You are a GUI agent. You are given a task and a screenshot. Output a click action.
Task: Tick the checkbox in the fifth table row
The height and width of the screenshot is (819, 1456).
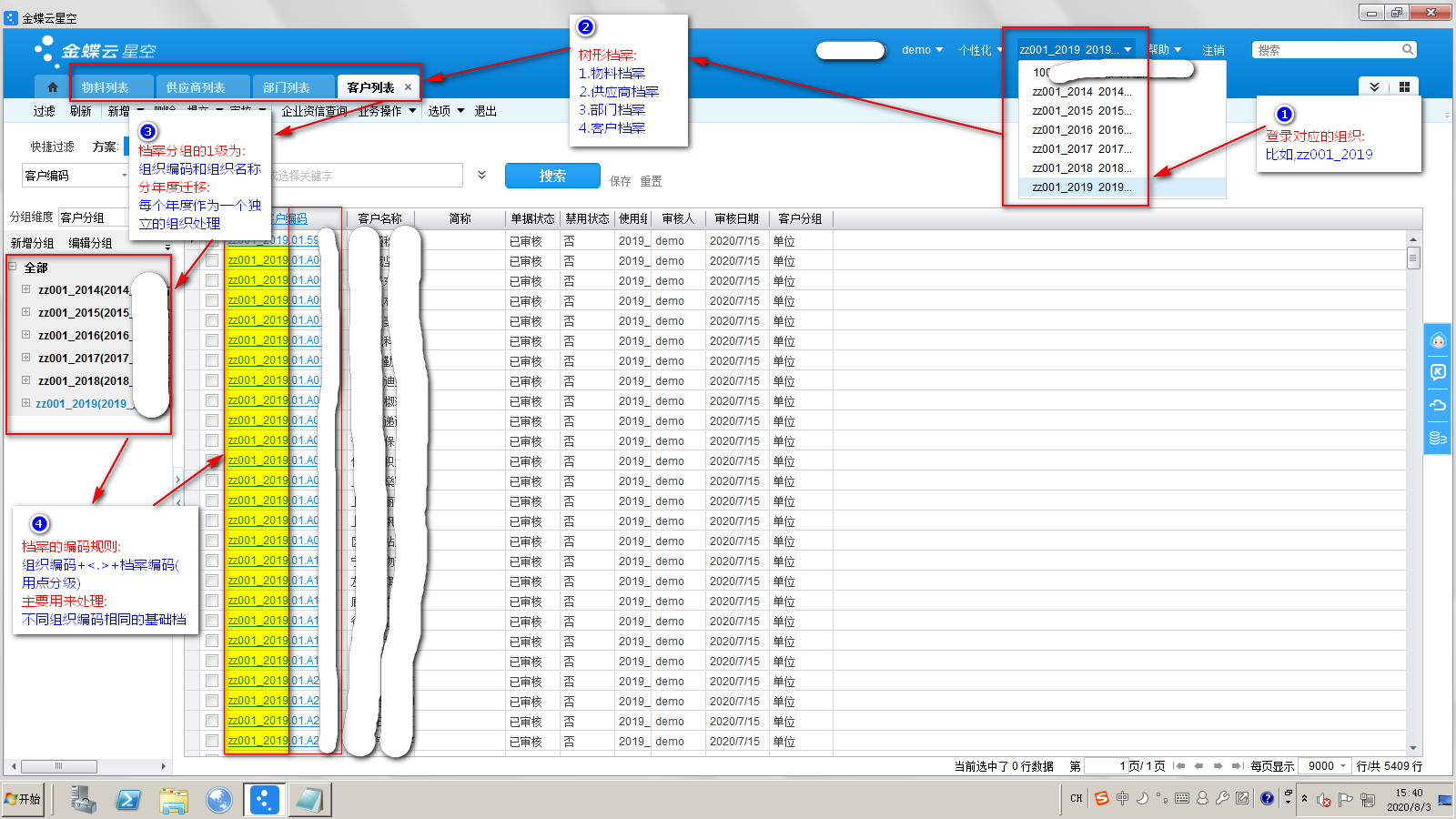(212, 320)
